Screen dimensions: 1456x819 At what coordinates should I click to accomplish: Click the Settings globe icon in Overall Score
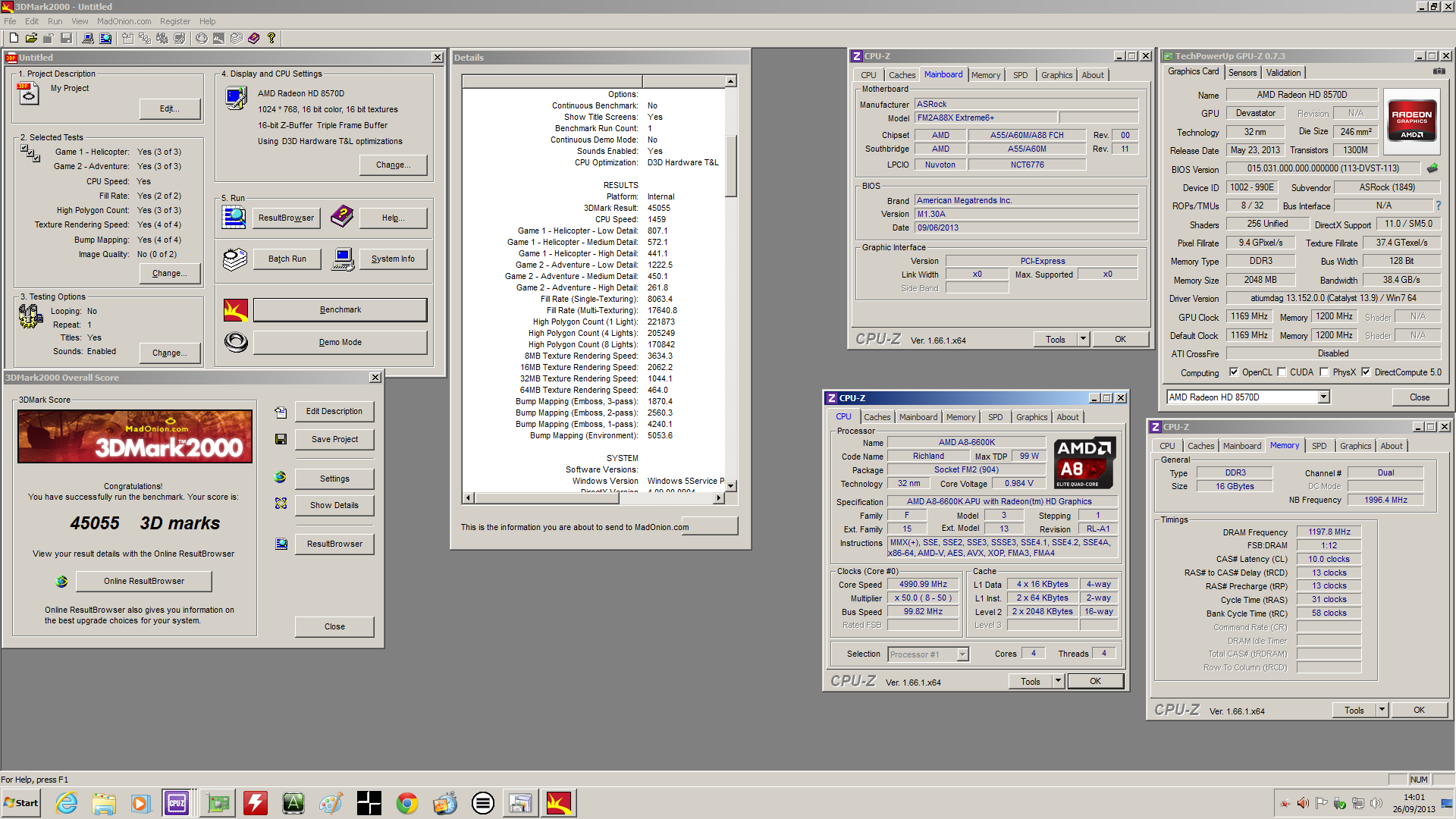tap(281, 477)
